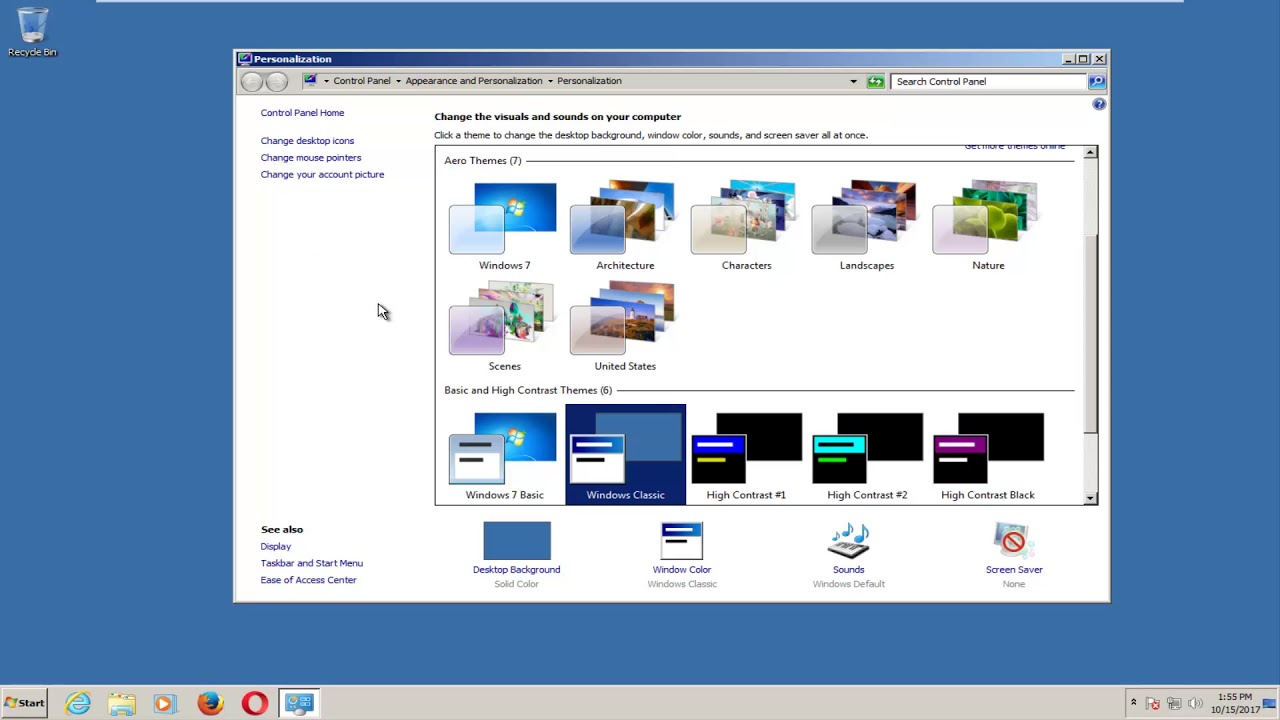Viewport: 1280px width, 720px height.
Task: Open the Desktop Background settings icon
Action: [x=516, y=541]
